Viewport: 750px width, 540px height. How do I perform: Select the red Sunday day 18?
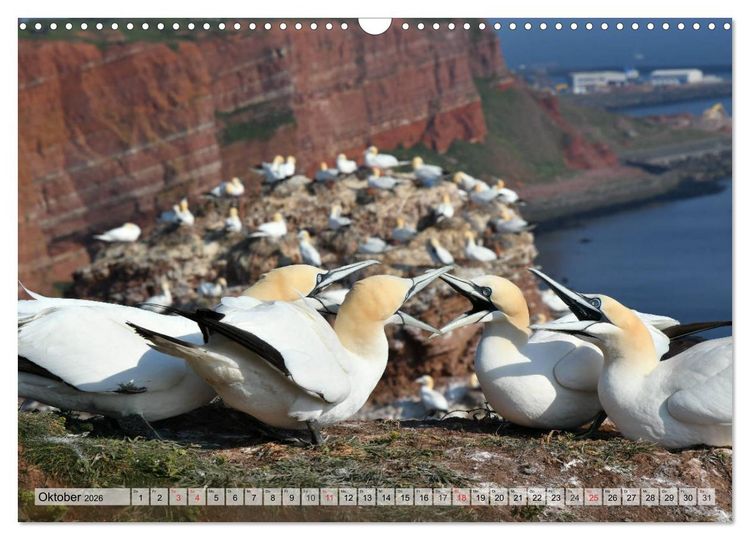(461, 497)
